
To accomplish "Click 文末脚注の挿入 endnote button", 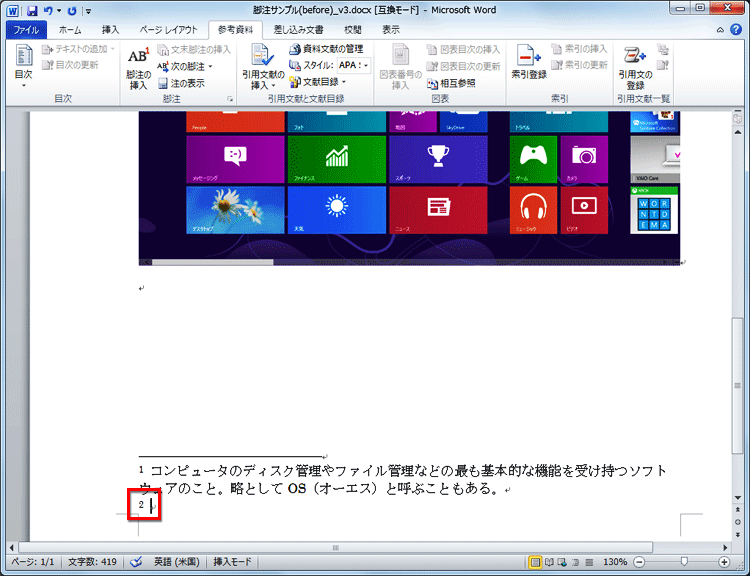I will [194, 49].
